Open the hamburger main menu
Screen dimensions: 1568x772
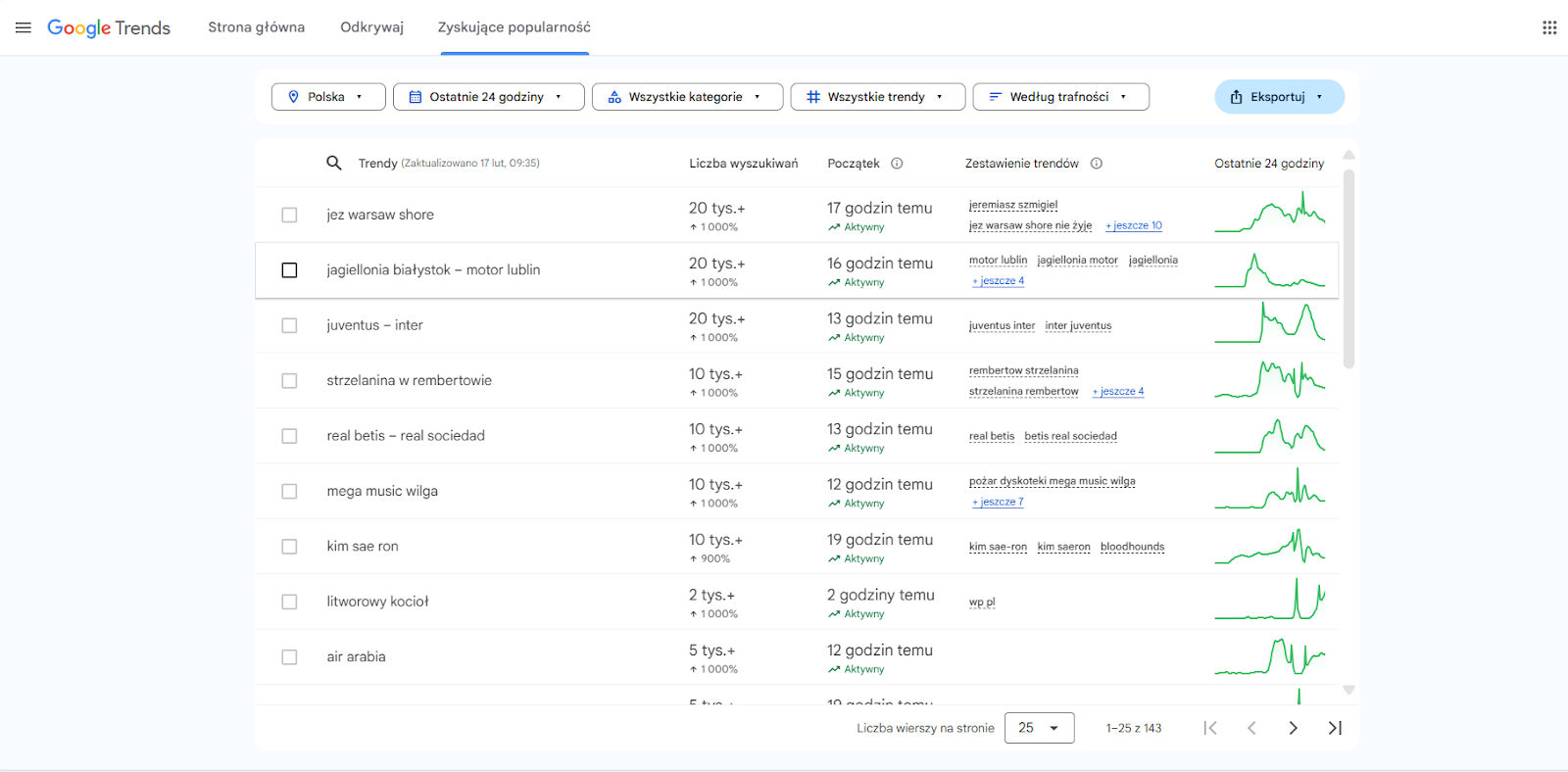click(x=24, y=27)
